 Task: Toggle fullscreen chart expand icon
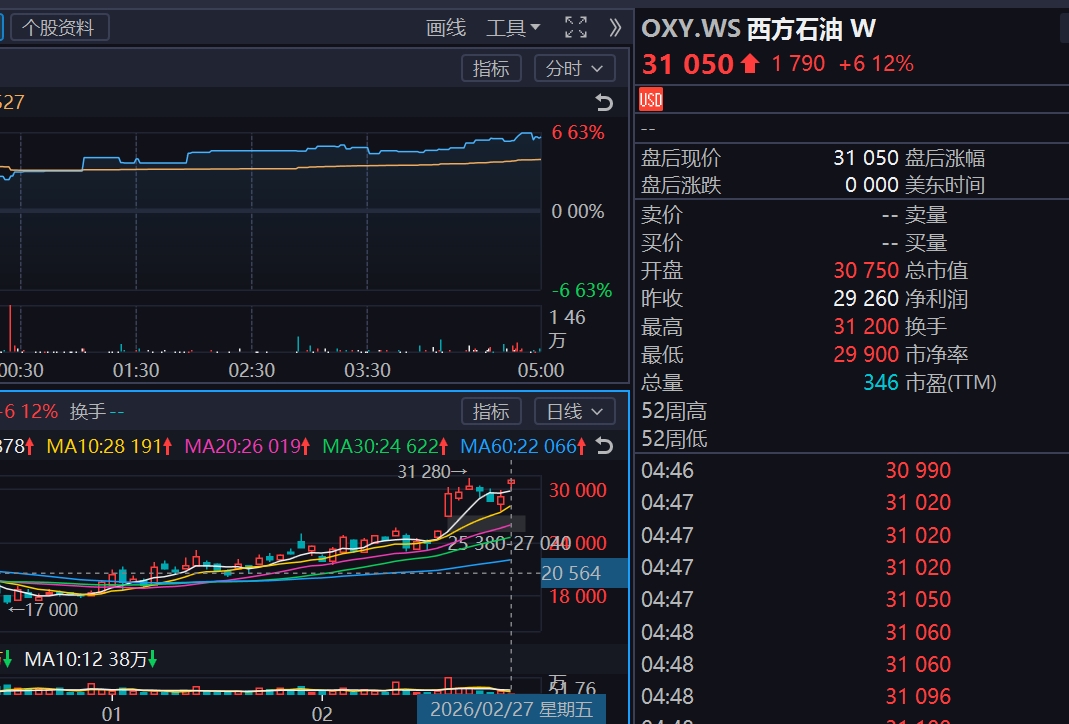coord(576,27)
